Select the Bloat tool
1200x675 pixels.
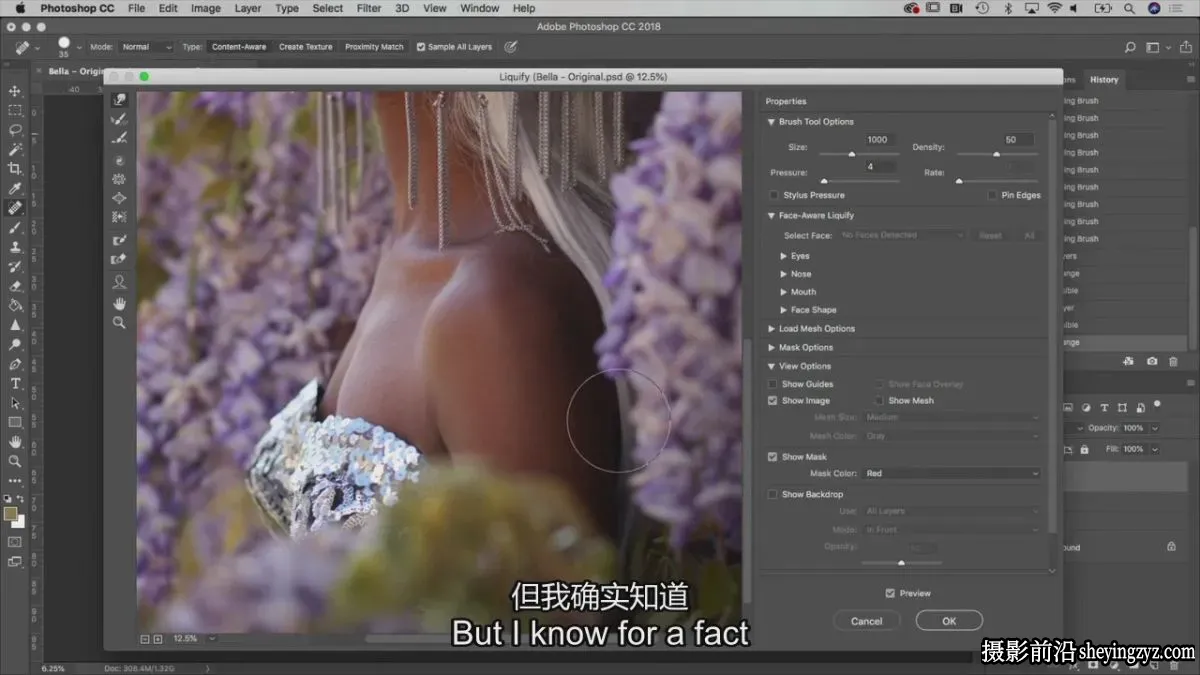tap(119, 198)
